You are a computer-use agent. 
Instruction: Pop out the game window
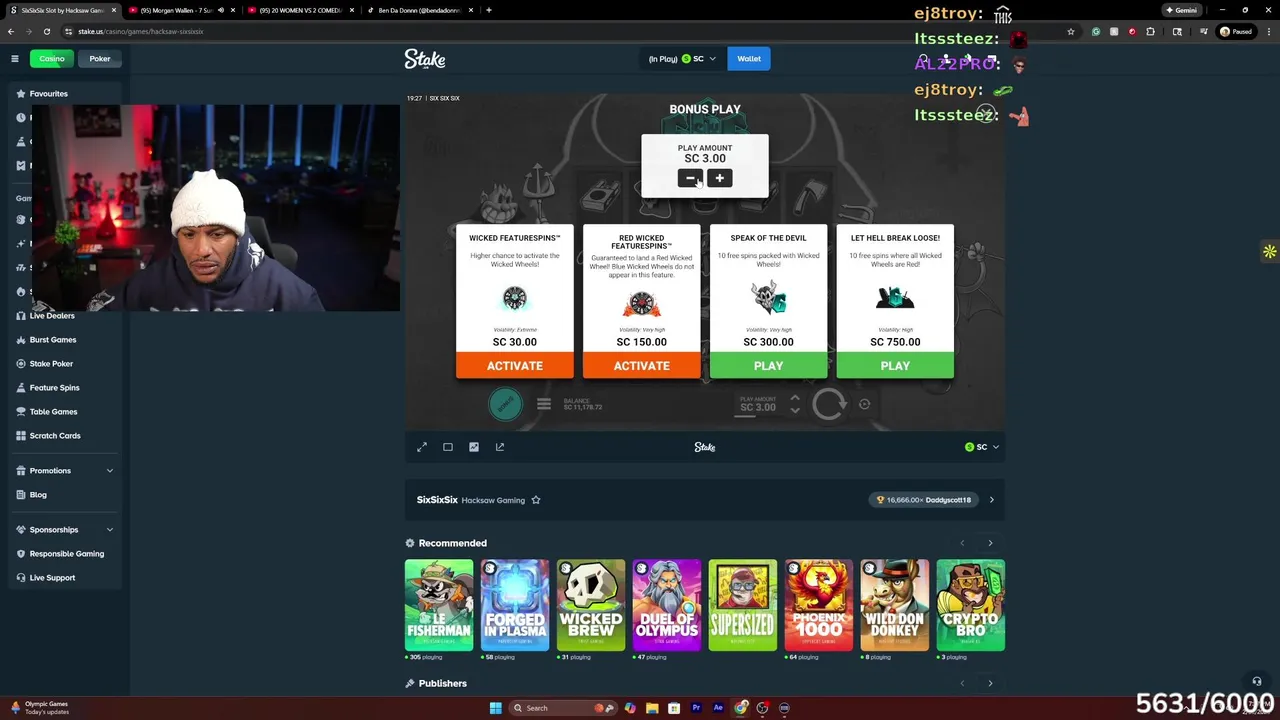pos(500,447)
